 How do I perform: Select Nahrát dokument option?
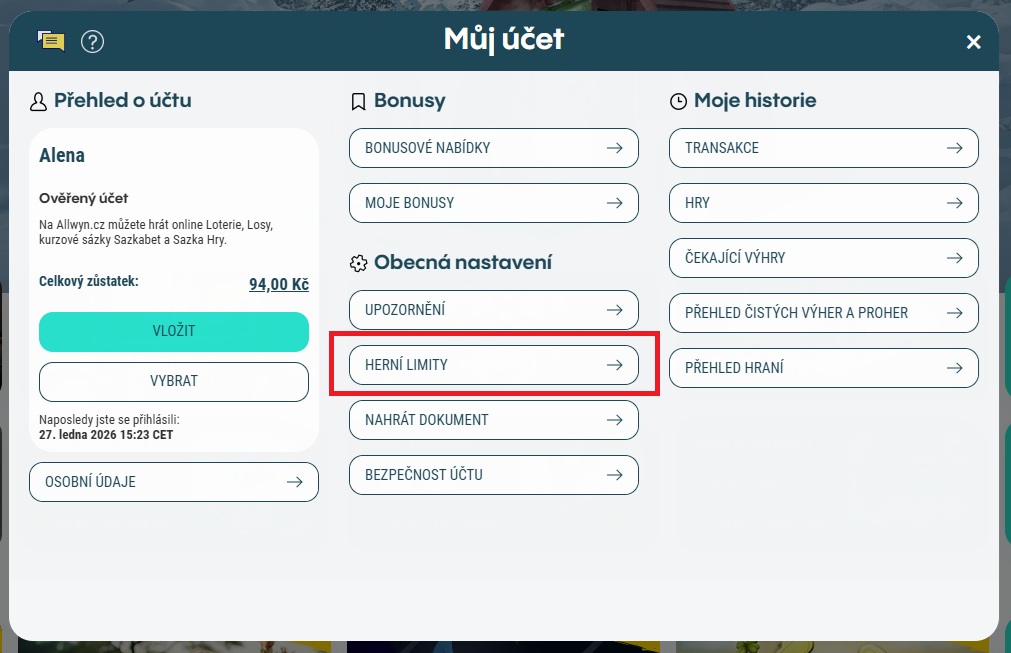coord(493,420)
